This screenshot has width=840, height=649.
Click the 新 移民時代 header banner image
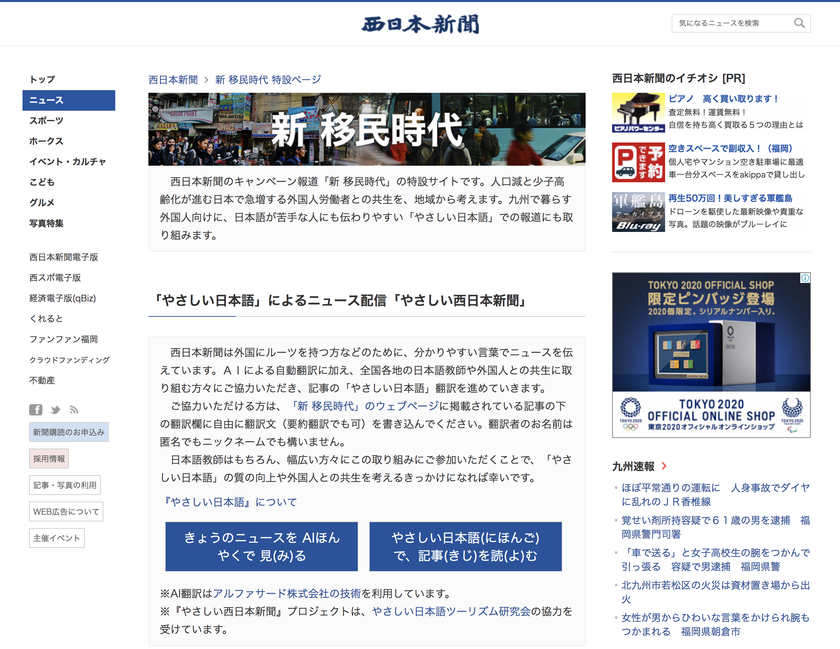pos(366,129)
